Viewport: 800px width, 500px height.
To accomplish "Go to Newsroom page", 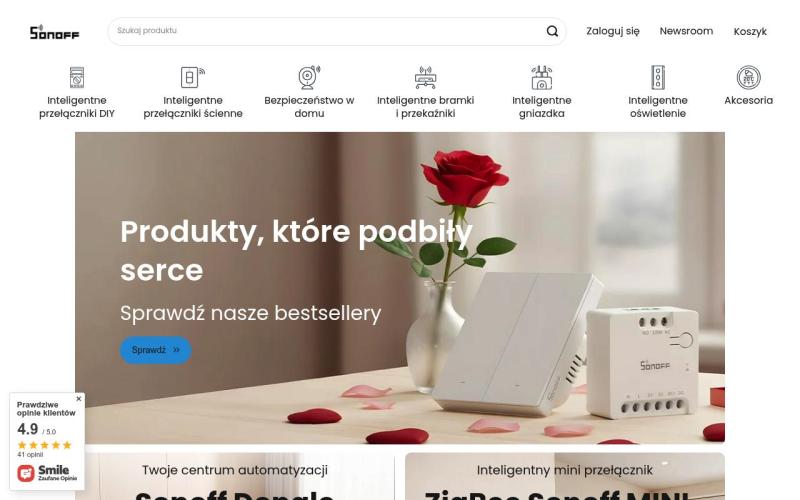I will (686, 31).
